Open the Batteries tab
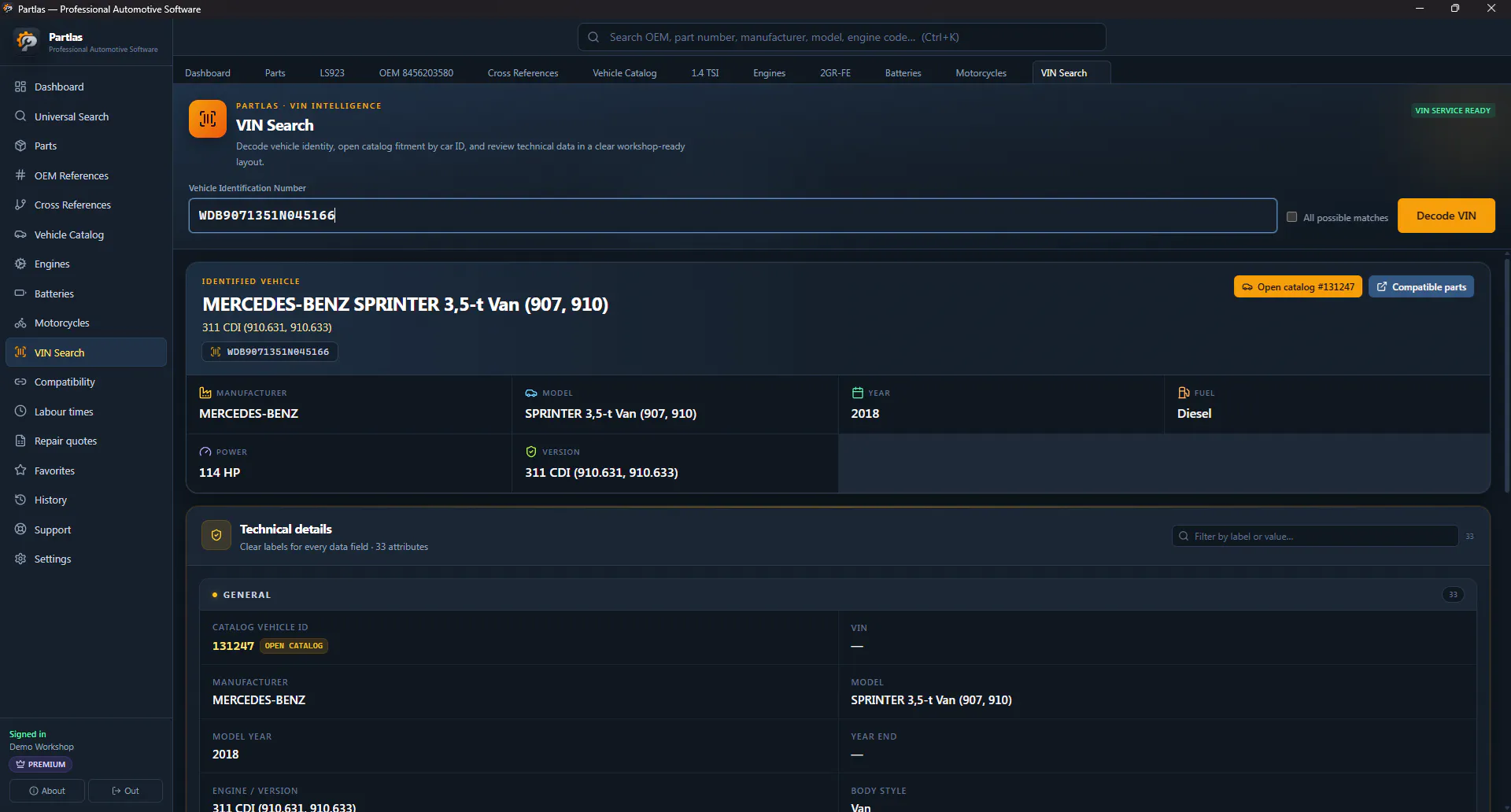1511x812 pixels. pos(903,72)
